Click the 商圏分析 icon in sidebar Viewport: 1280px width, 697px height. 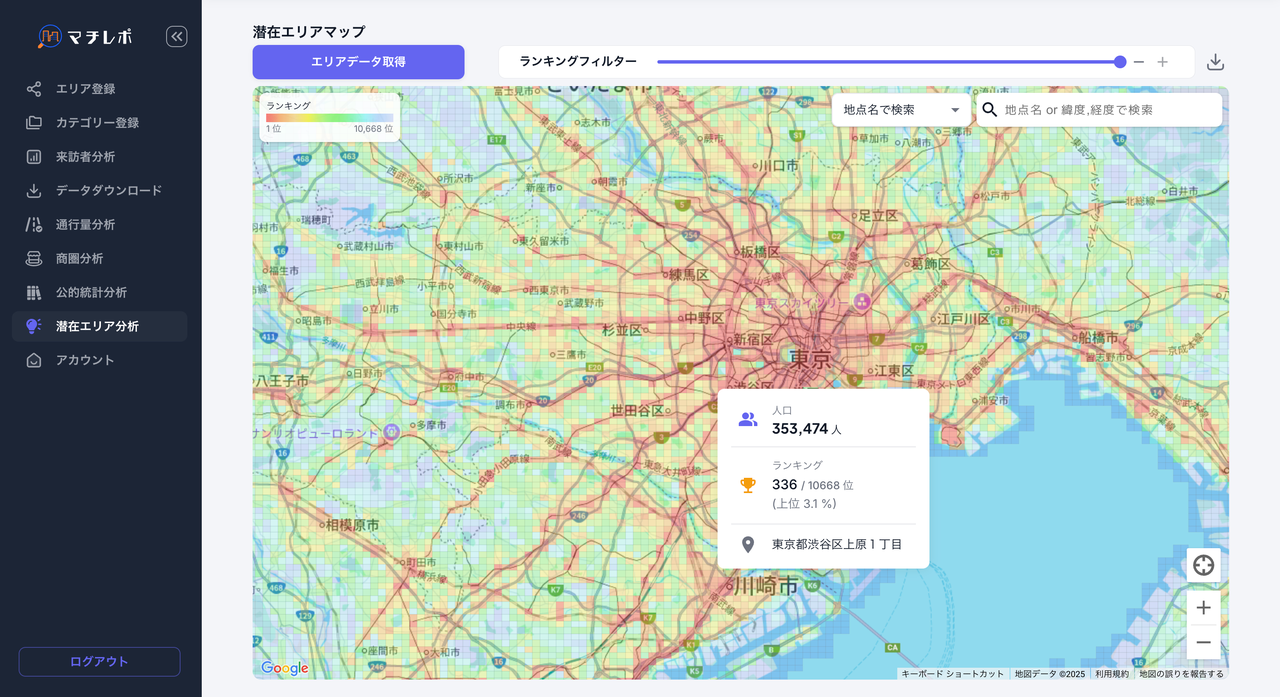[34, 259]
